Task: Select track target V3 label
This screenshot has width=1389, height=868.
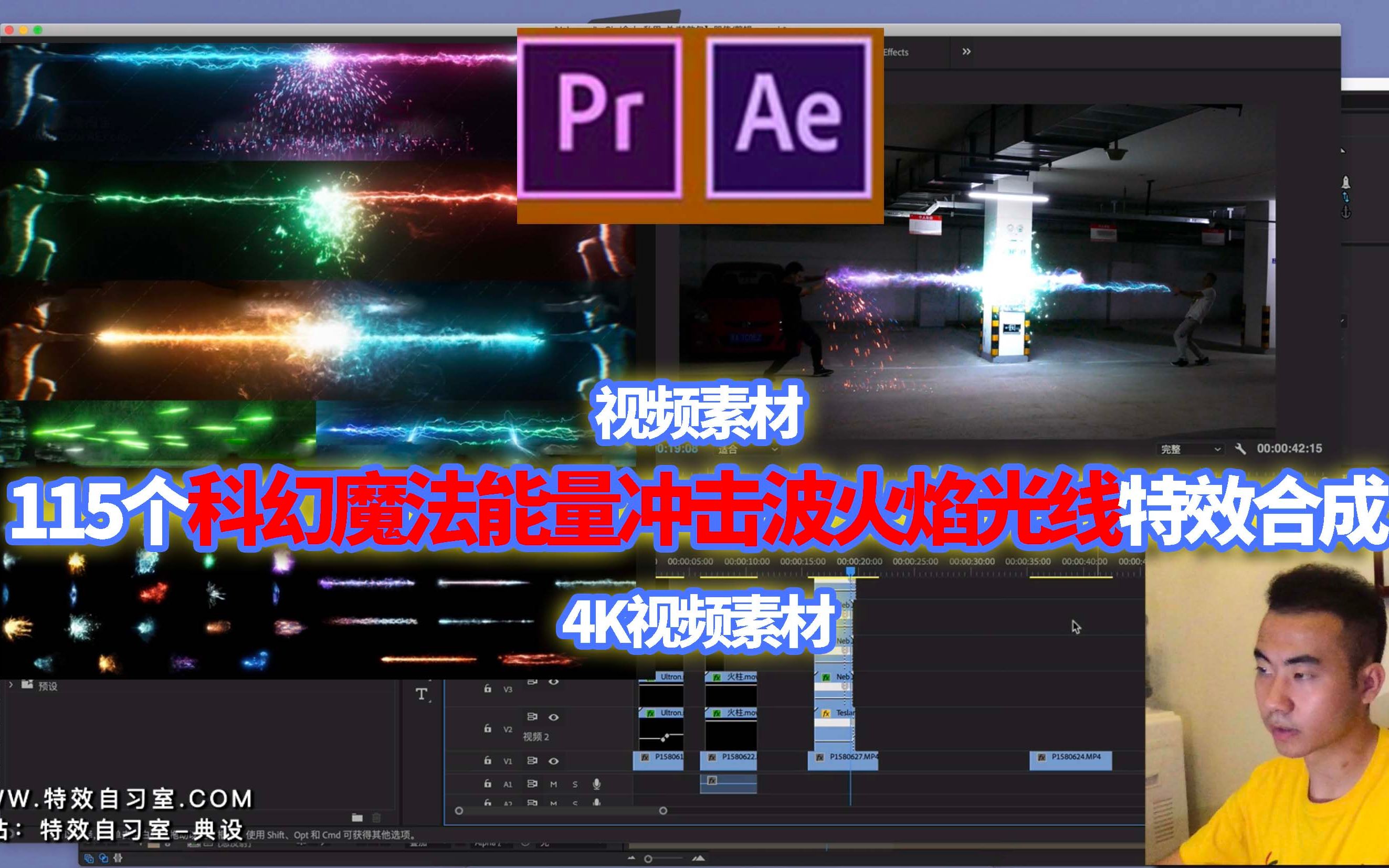Action: (508, 689)
